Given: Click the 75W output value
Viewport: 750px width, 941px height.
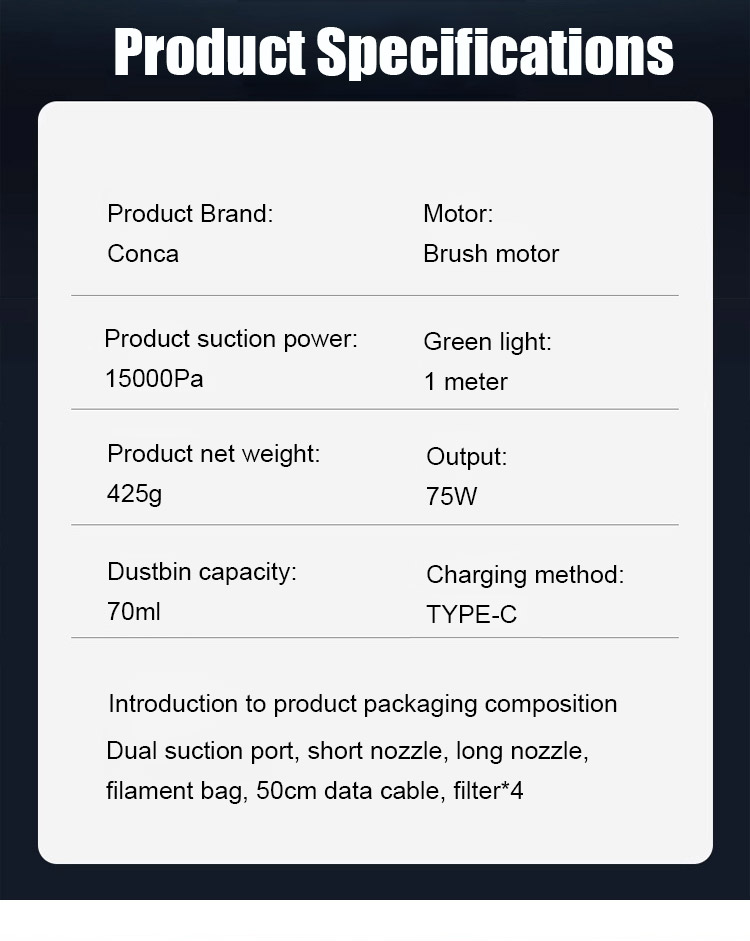Looking at the screenshot, I should (452, 497).
